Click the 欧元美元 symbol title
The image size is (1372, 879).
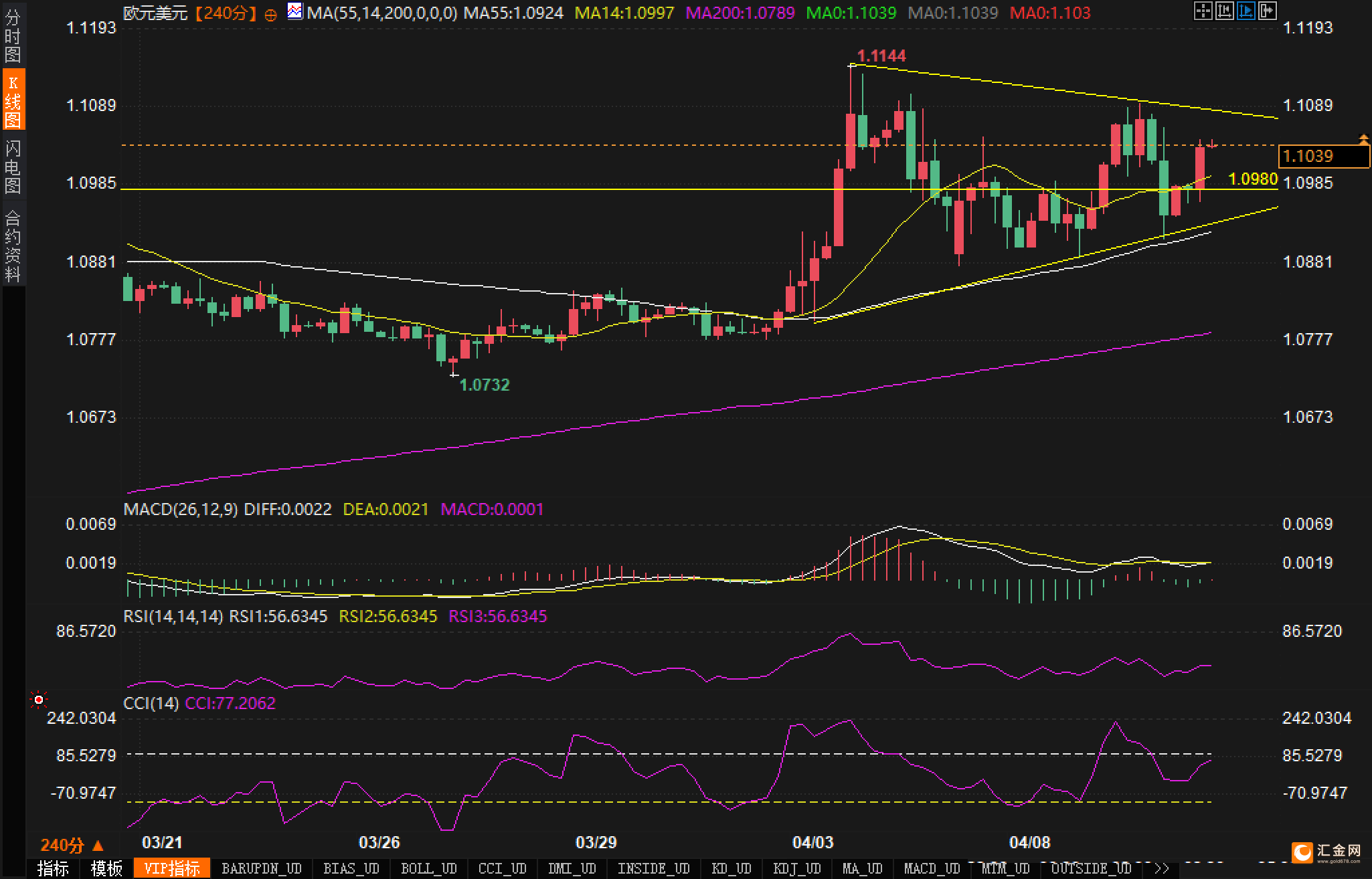(x=155, y=13)
